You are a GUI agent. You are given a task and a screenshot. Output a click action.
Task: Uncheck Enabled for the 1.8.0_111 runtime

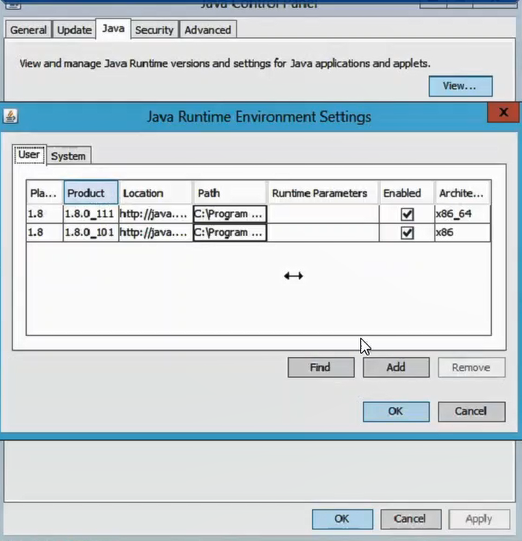pyautogui.click(x=407, y=214)
